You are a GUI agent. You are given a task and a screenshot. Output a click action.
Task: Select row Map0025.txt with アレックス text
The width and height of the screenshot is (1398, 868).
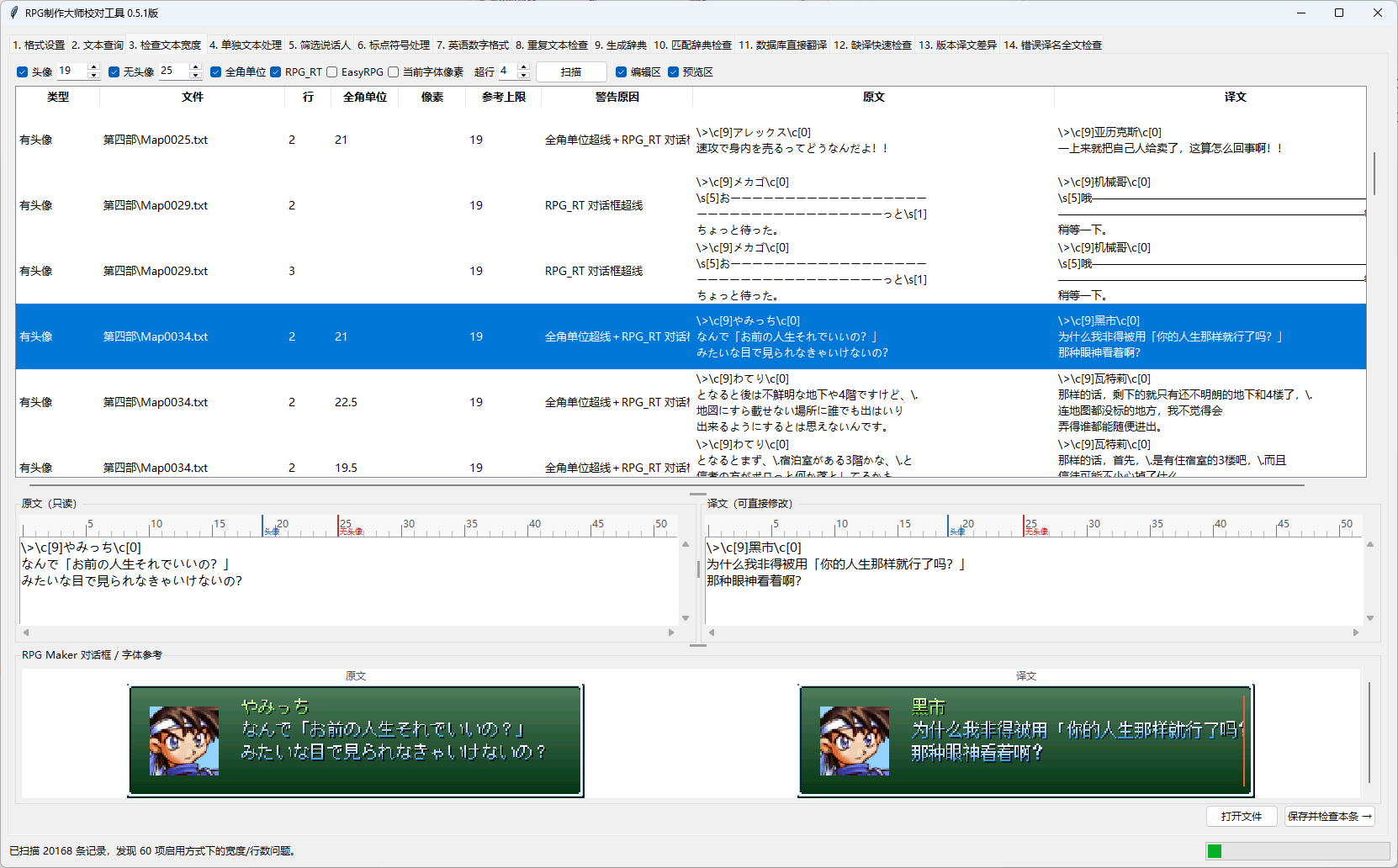(691, 140)
